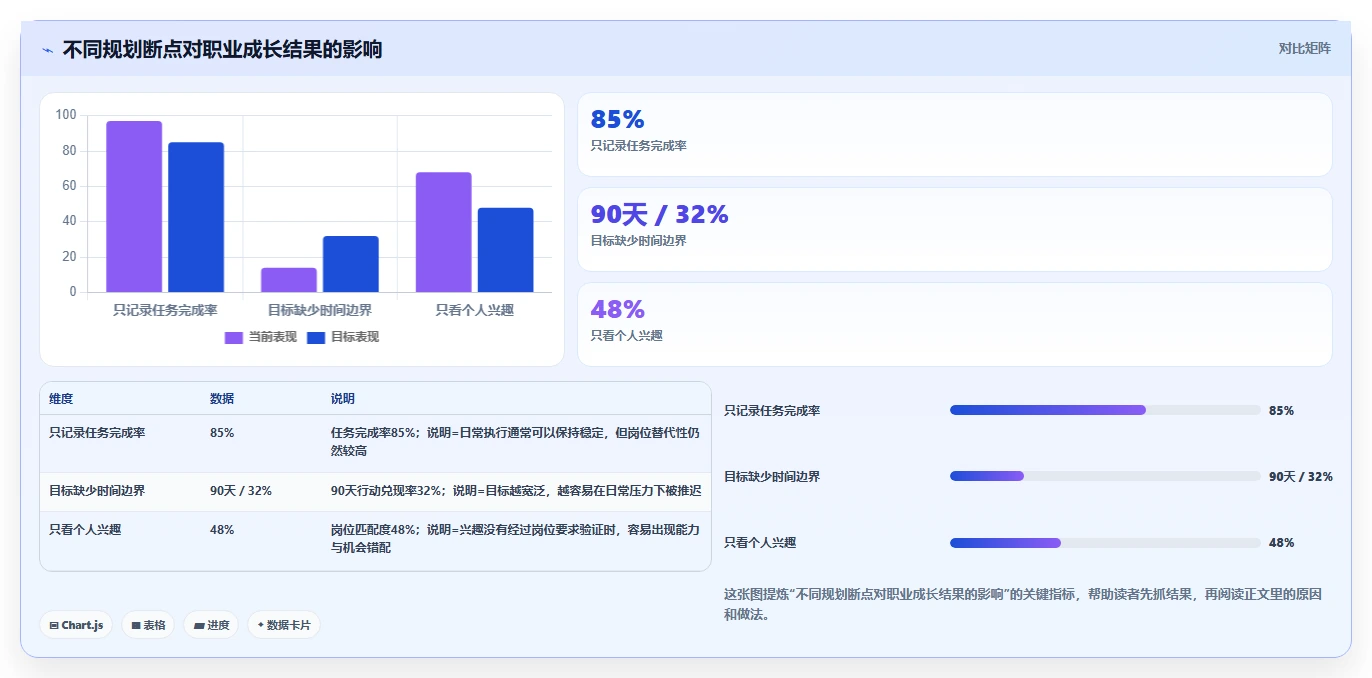Click the 数据 column header
The height and width of the screenshot is (678, 1372).
pos(222,399)
